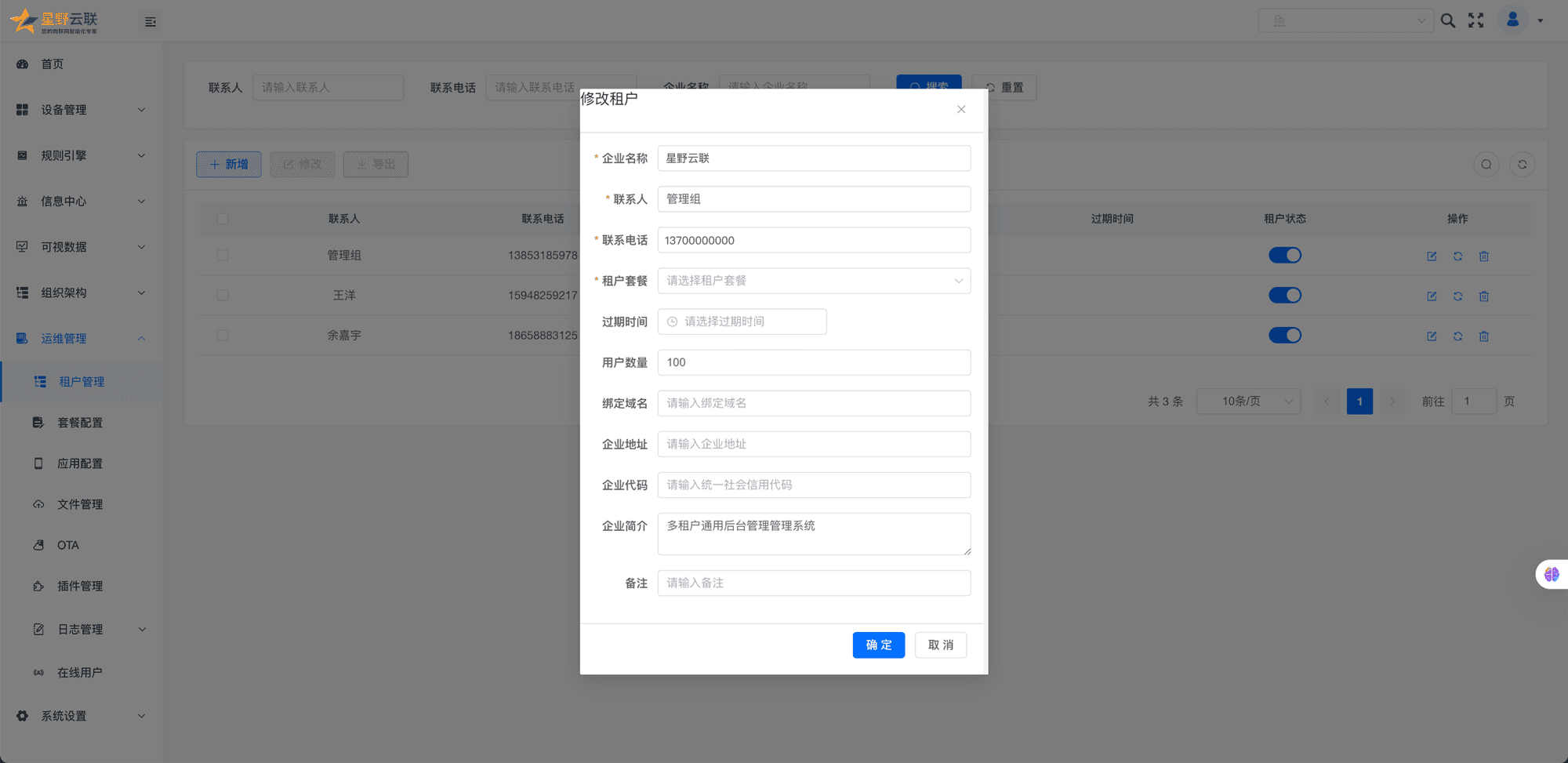The height and width of the screenshot is (763, 1568).
Task: Click the sync icon in the 余嘉宇 row
Action: [1457, 336]
